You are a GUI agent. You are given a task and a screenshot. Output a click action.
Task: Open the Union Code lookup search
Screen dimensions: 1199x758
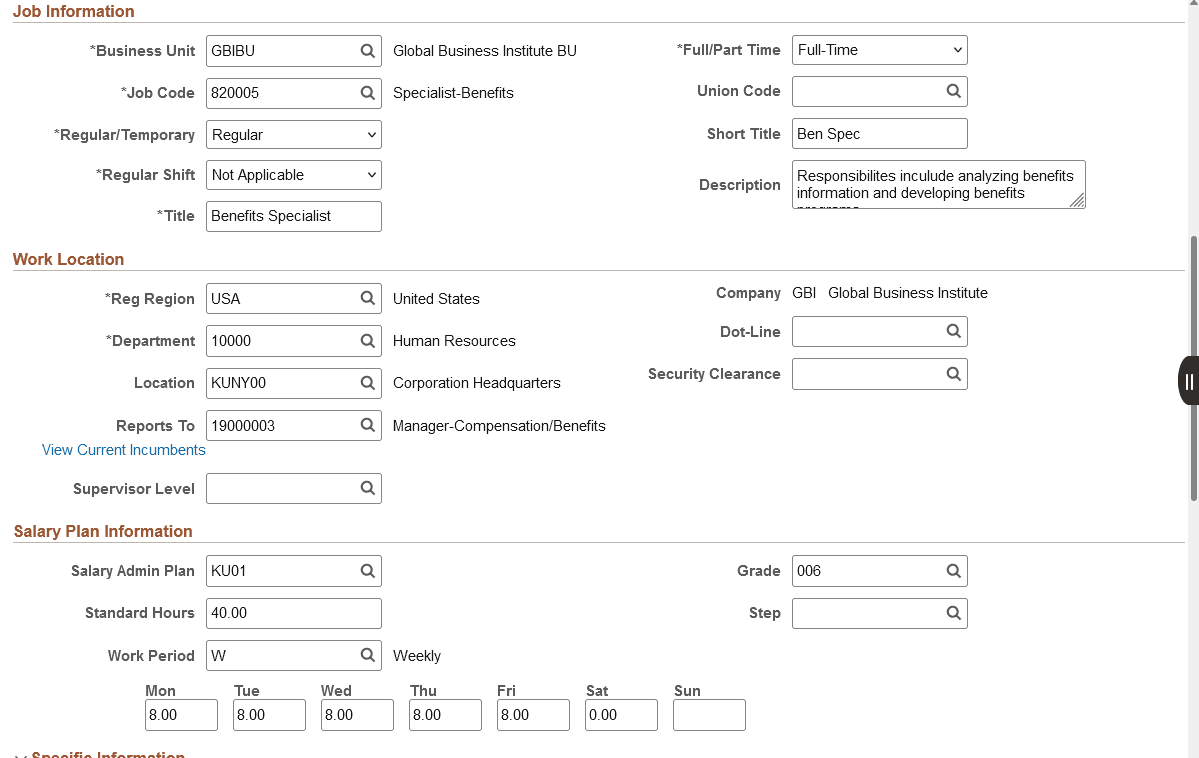(953, 91)
